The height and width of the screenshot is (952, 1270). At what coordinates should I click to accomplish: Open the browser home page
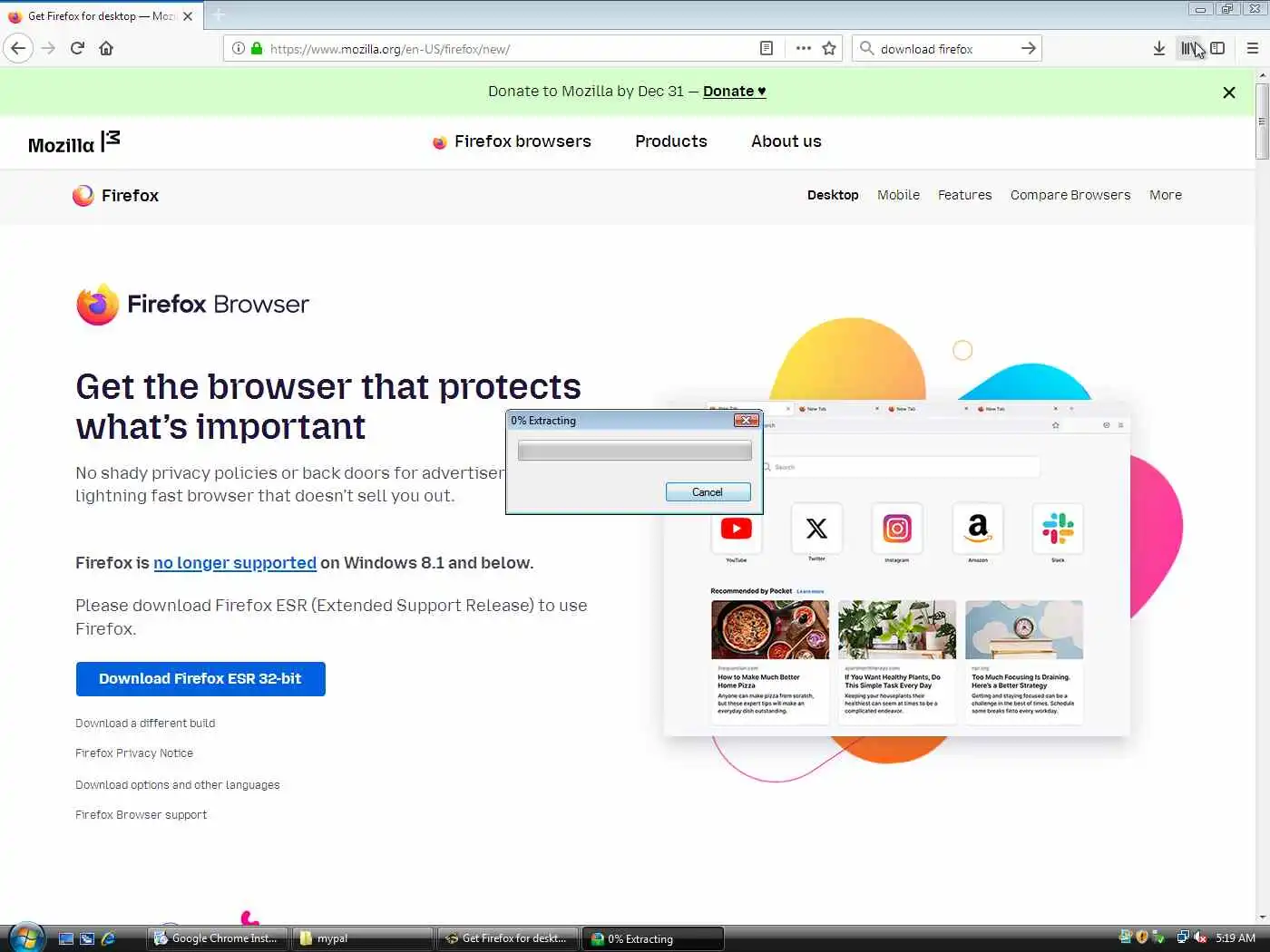[106, 48]
